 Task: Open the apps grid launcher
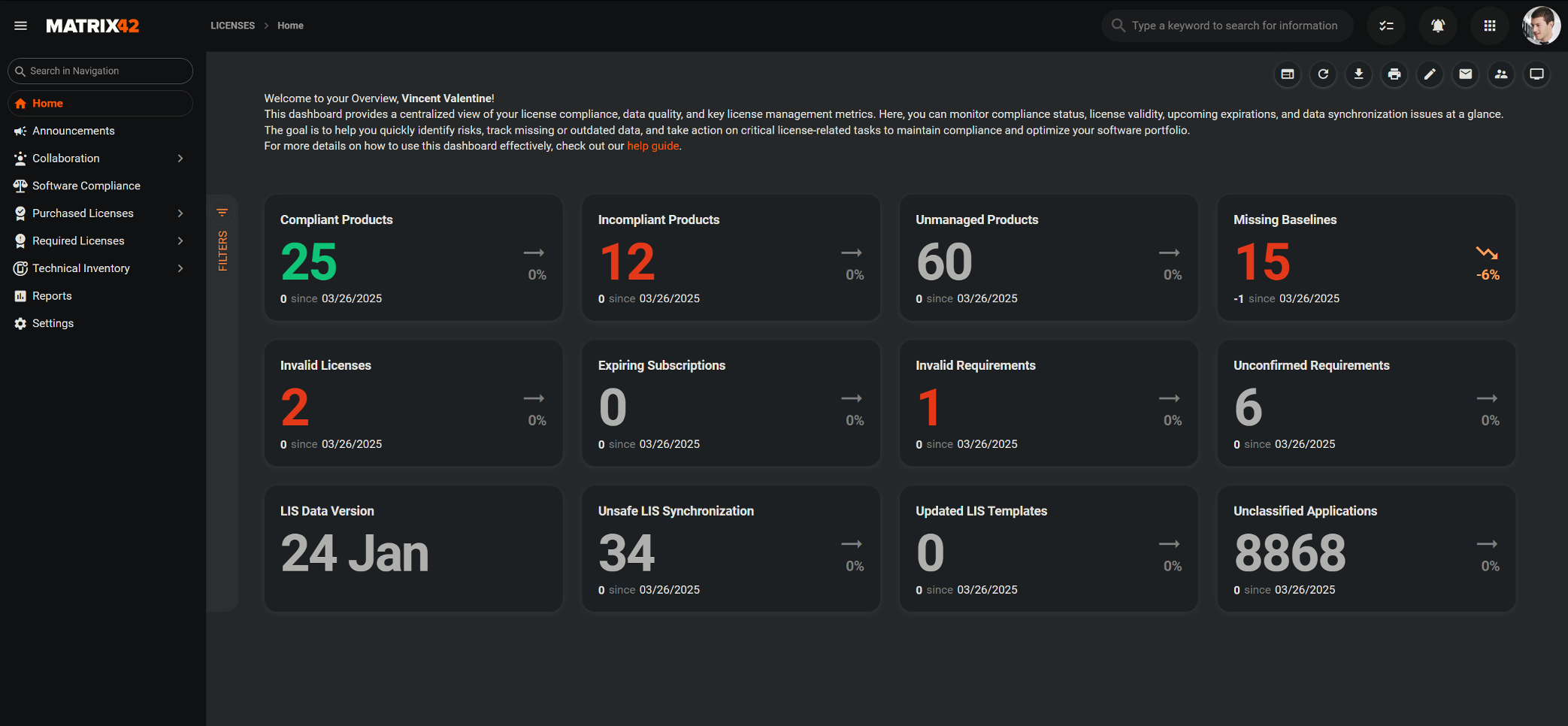[1489, 26]
